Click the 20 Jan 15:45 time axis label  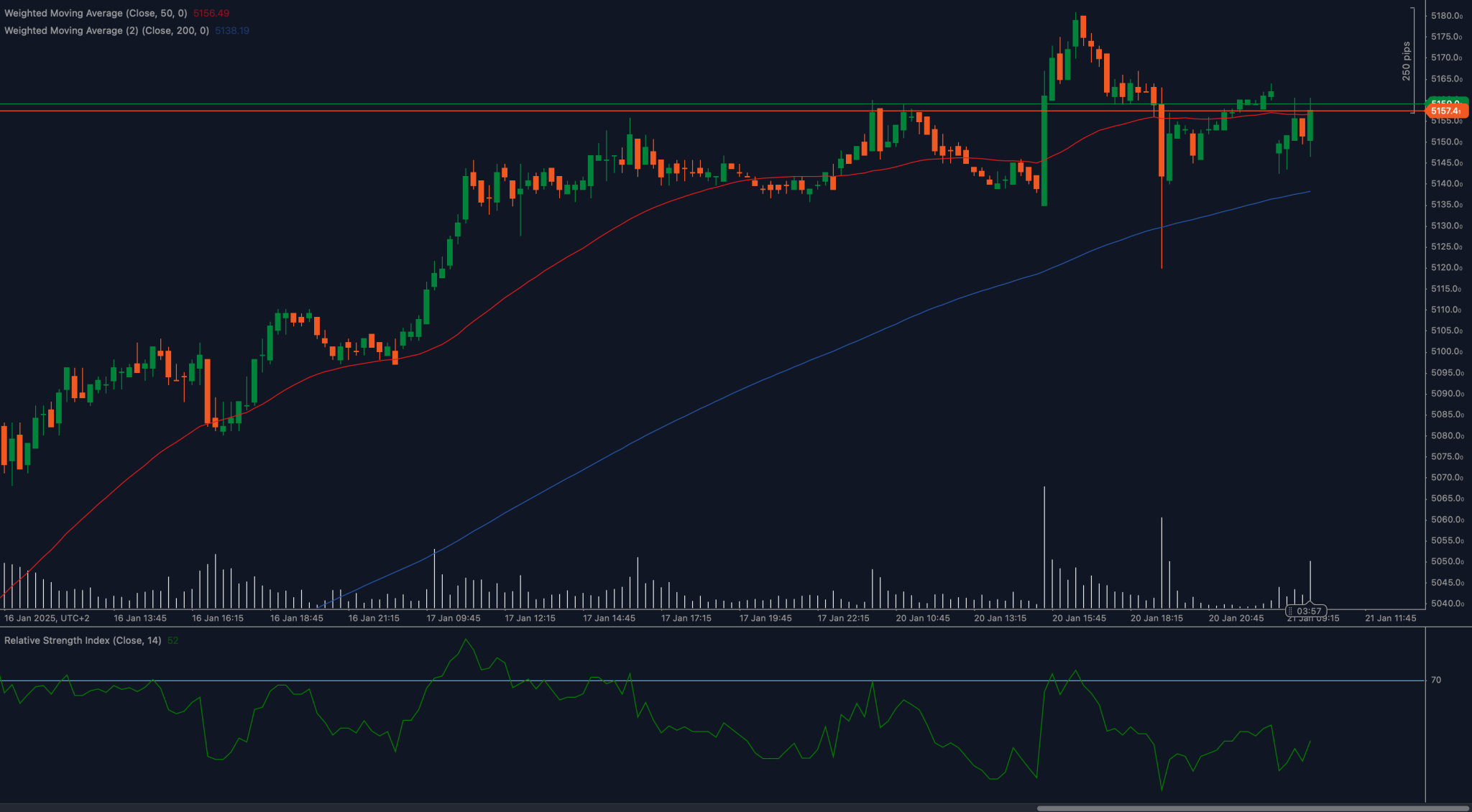[x=1079, y=618]
